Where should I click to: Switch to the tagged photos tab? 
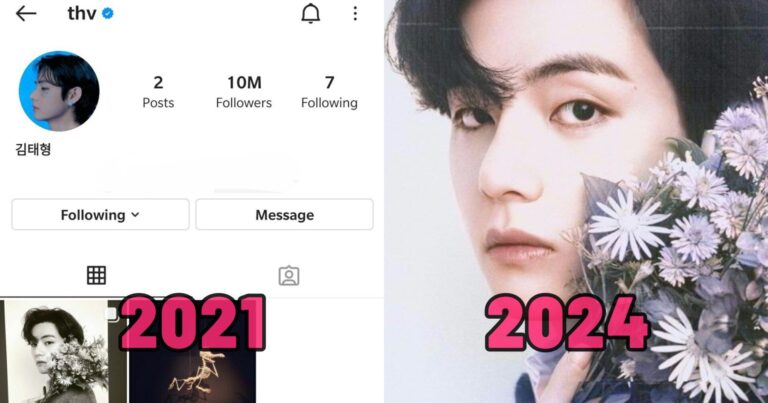click(x=289, y=276)
